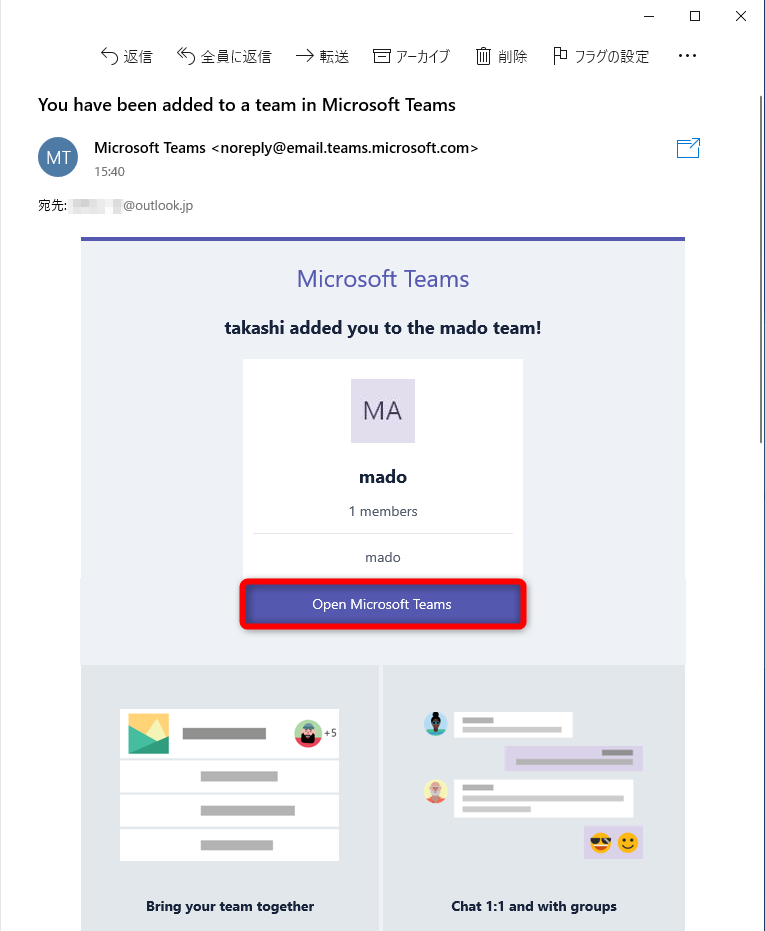Click the mado team name text
The image size is (765, 931).
coord(383,477)
